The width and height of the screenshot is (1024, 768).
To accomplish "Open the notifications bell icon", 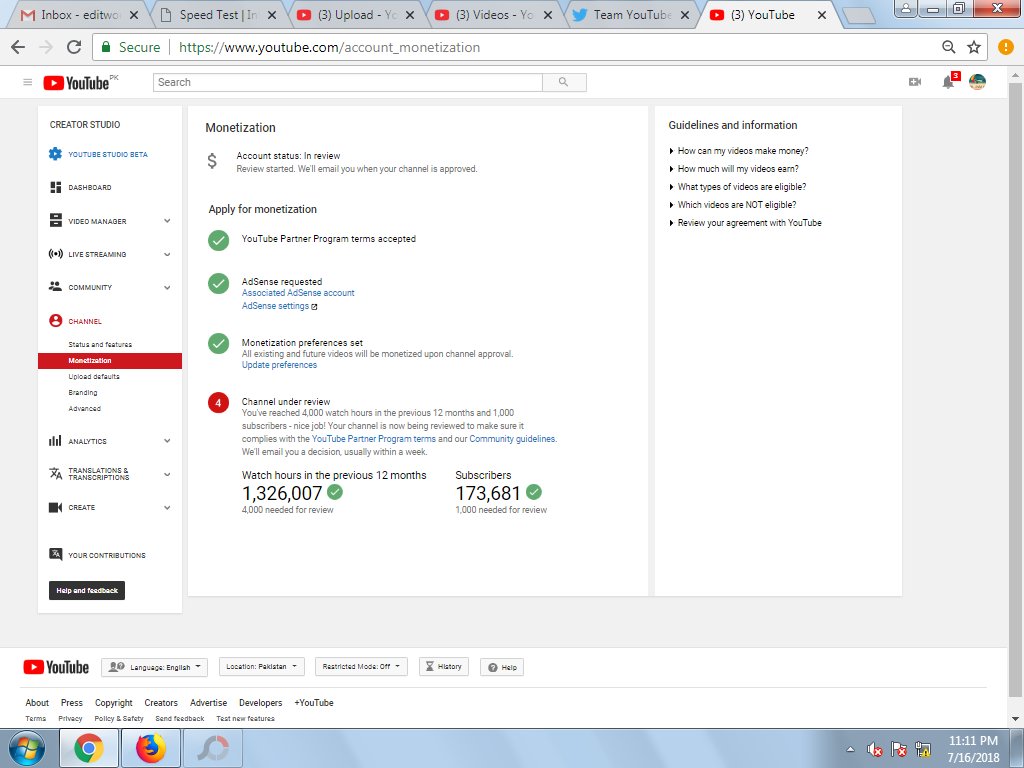I will click(948, 82).
